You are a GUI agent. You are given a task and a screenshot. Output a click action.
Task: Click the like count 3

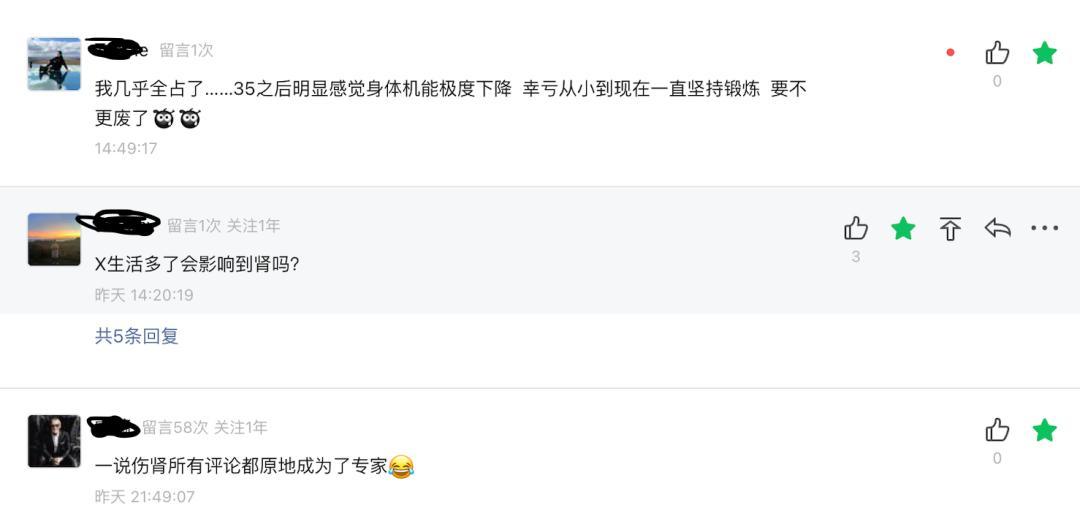coord(856,257)
